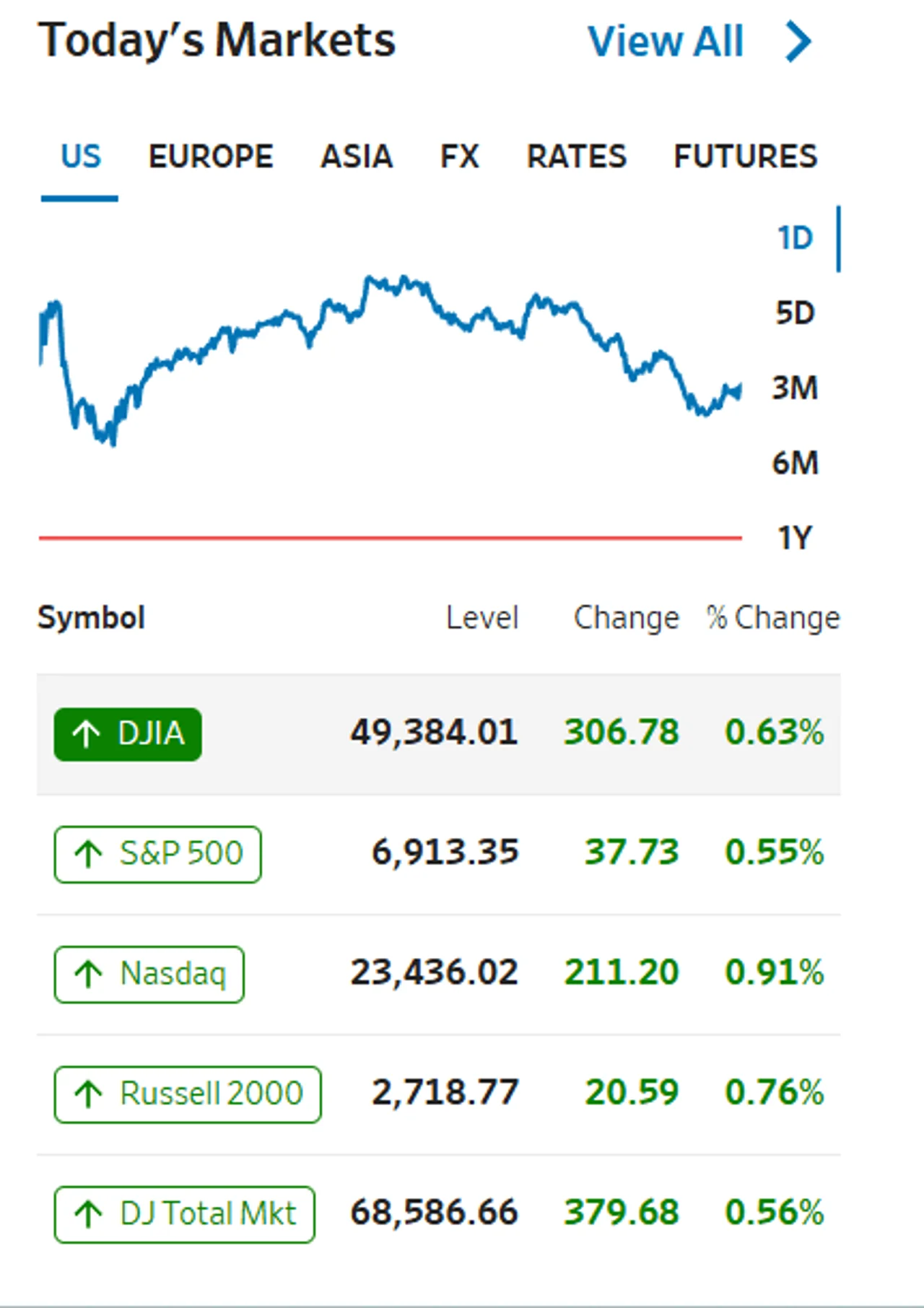Image resolution: width=924 pixels, height=1308 pixels.
Task: Select the Nasdaq symbol button
Action: [x=149, y=975]
